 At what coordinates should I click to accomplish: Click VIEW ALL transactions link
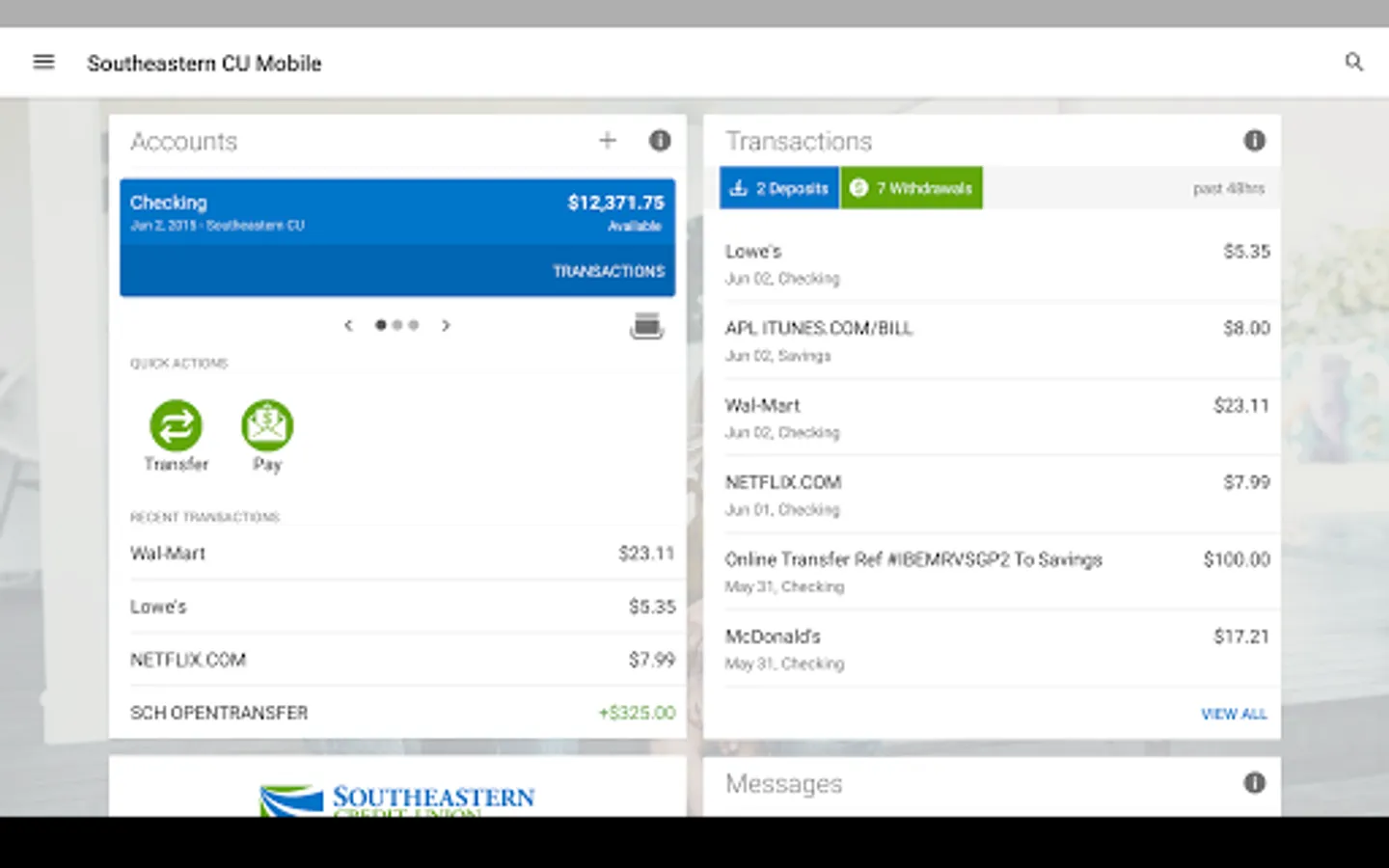1234,714
